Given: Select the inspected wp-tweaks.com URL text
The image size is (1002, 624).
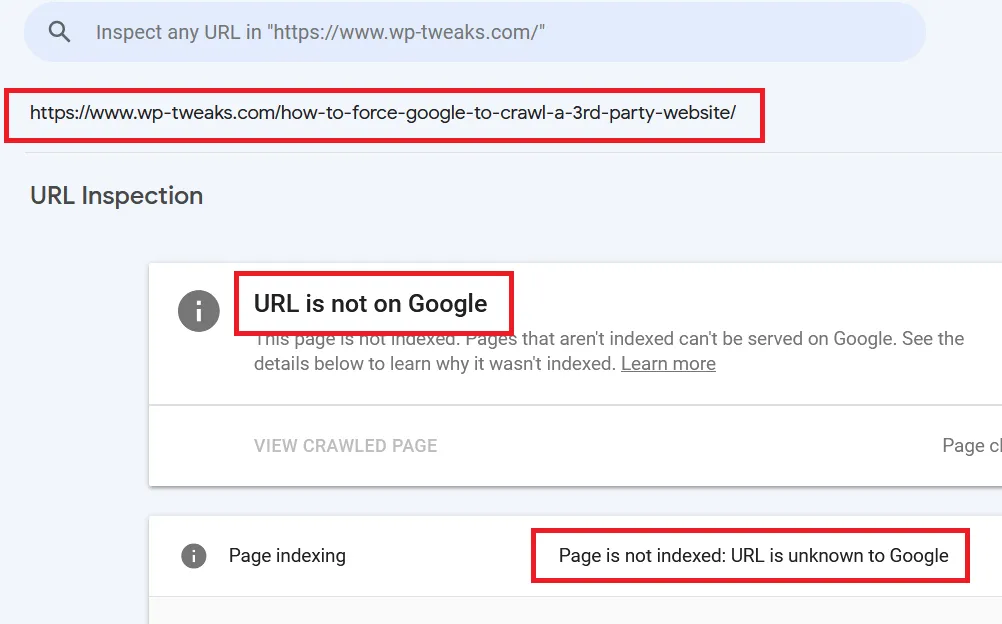Looking at the screenshot, I should coord(383,113).
